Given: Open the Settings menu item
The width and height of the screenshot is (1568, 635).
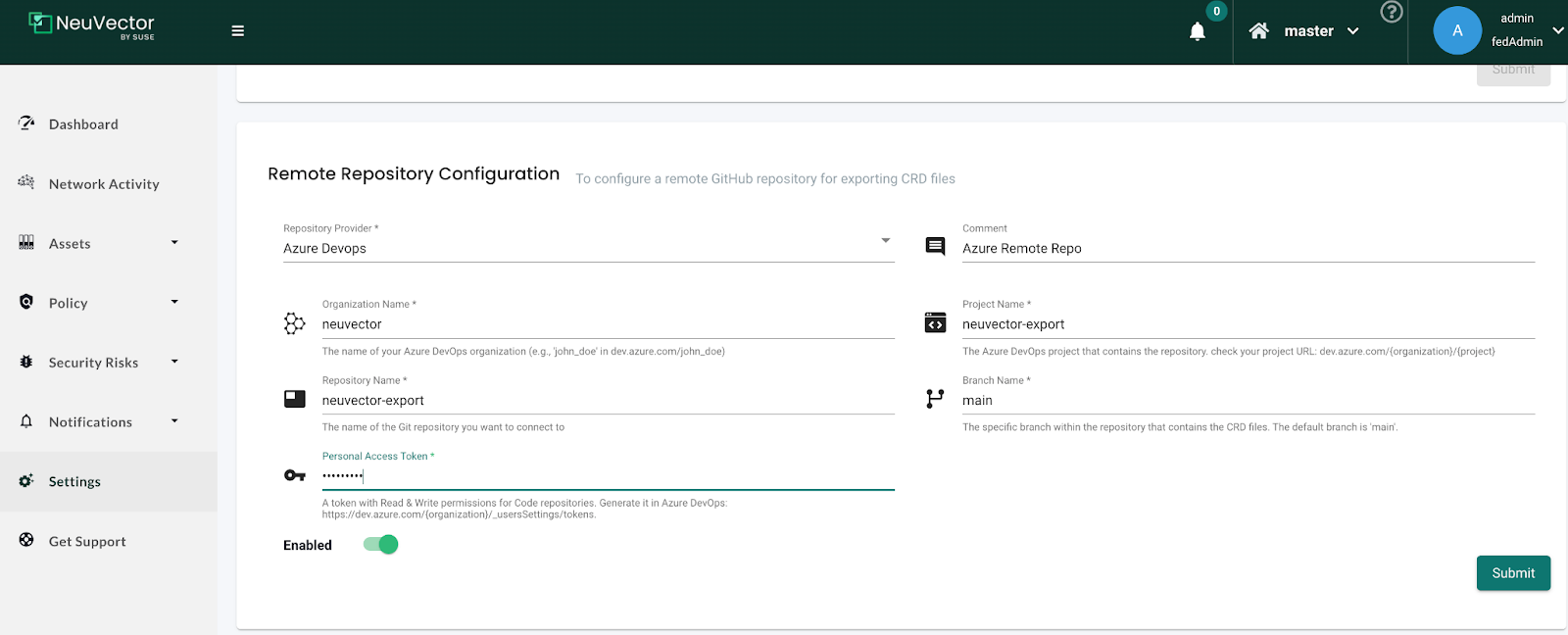Looking at the screenshot, I should (74, 482).
